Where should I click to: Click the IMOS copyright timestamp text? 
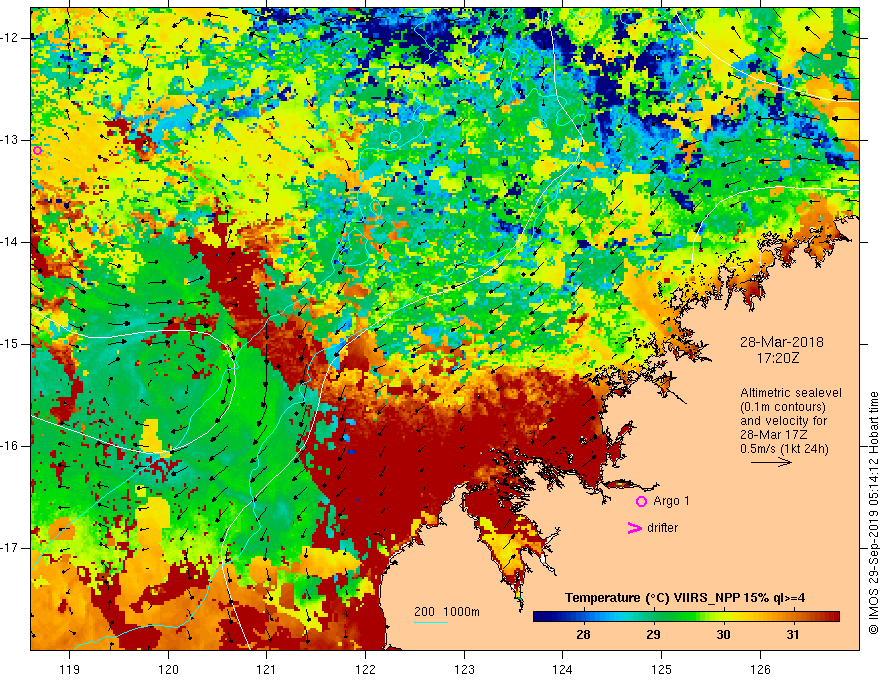[x=873, y=512]
